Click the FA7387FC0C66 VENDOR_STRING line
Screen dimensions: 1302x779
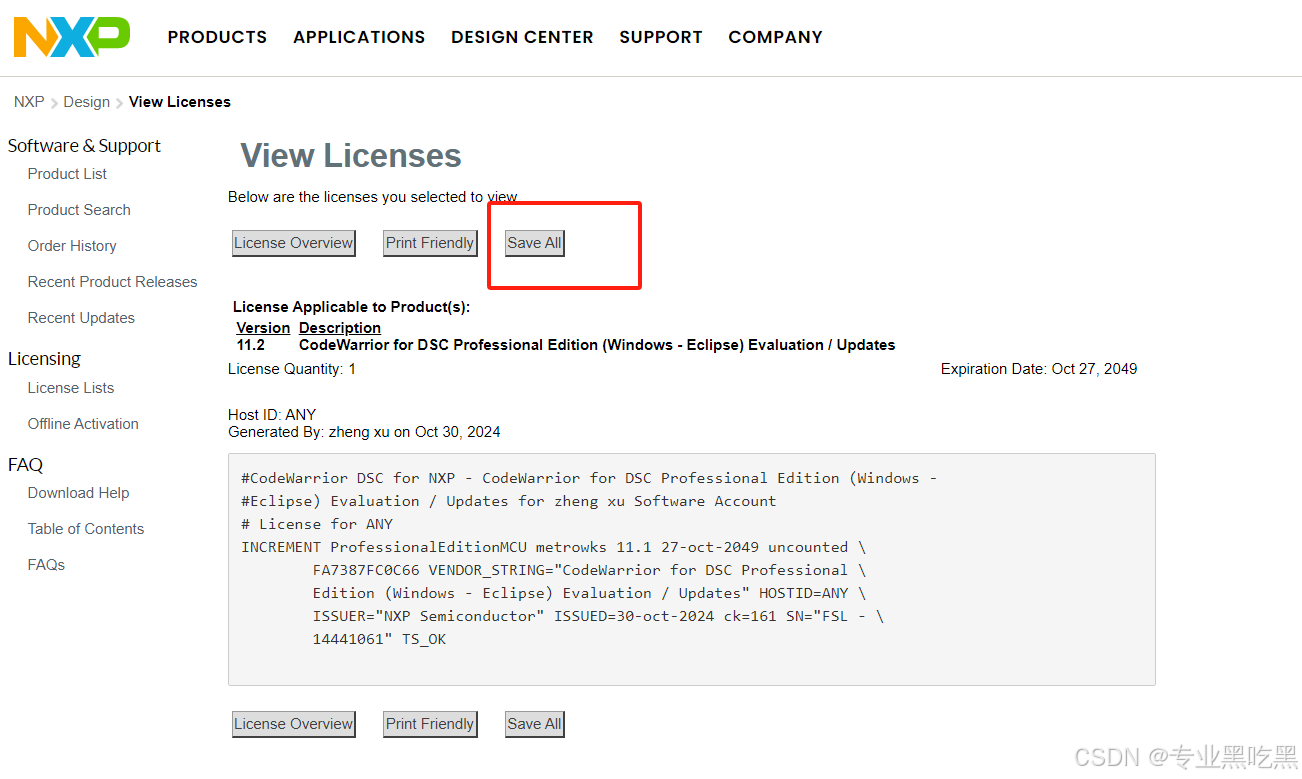coord(589,570)
